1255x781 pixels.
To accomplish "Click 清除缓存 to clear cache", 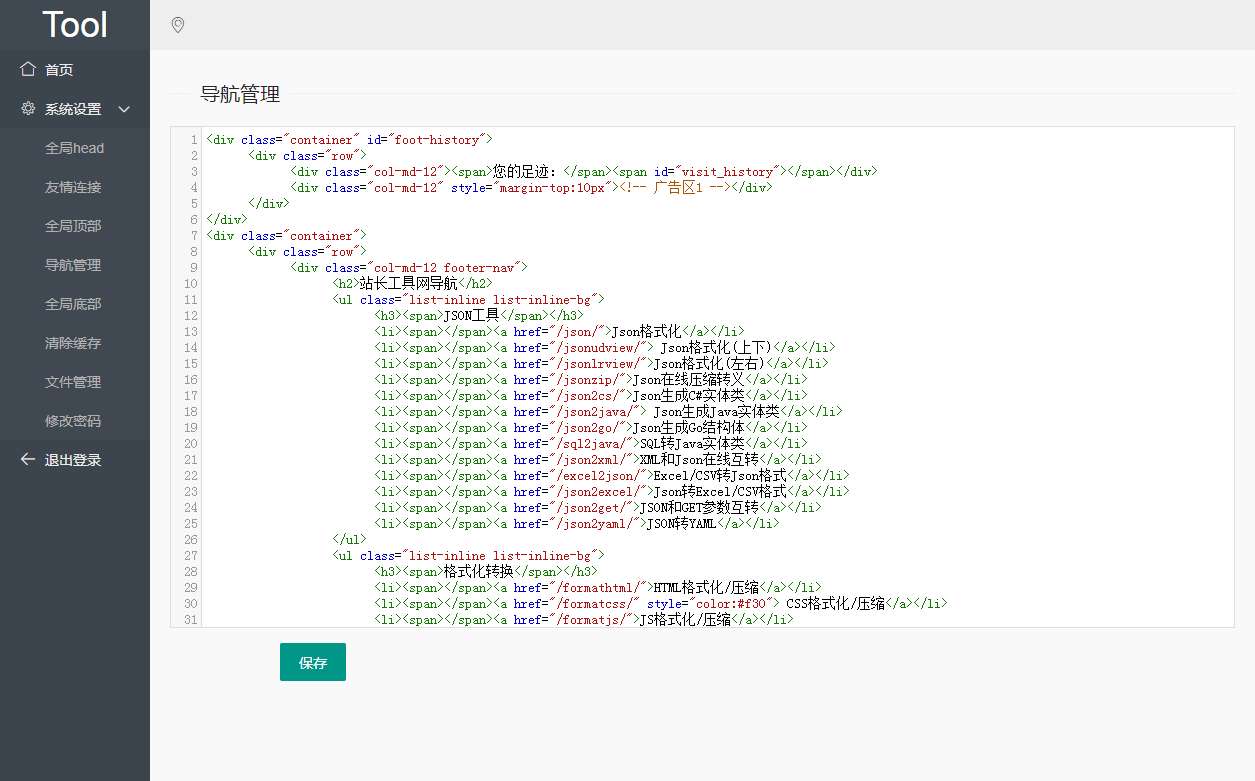I will 75,342.
